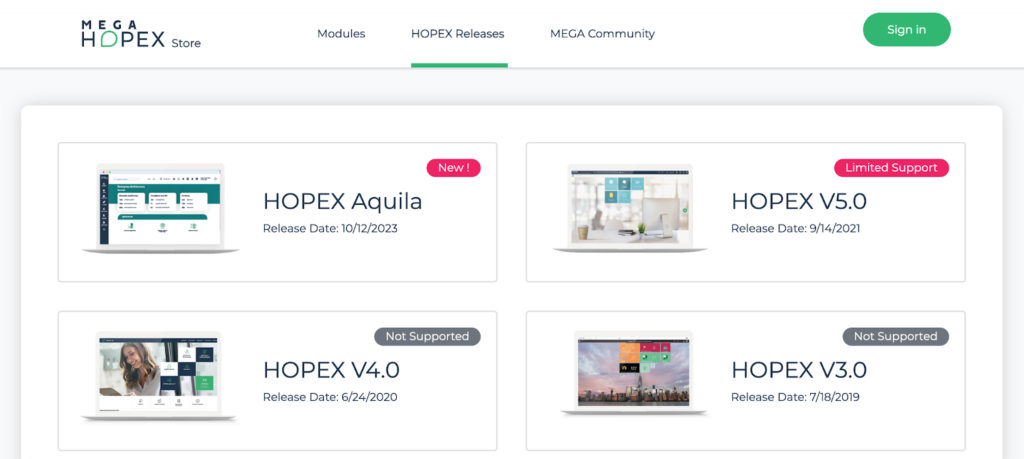Open the HOPEX Aquila laptop thumbnail
1024x459 pixels.
pos(161,208)
